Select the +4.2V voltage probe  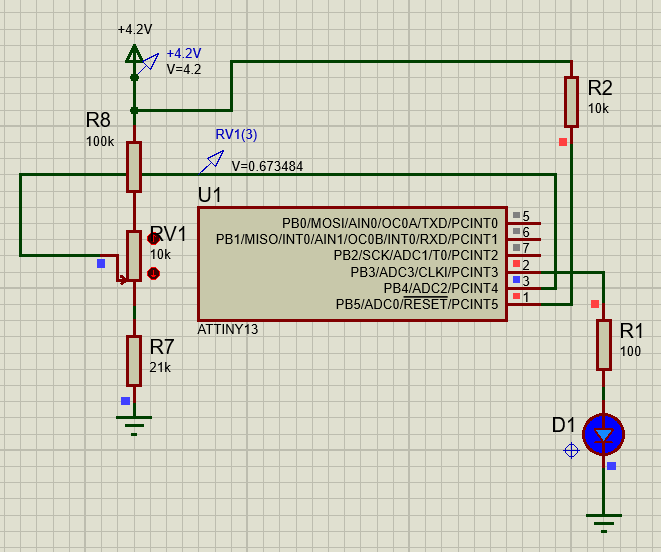pos(148,64)
